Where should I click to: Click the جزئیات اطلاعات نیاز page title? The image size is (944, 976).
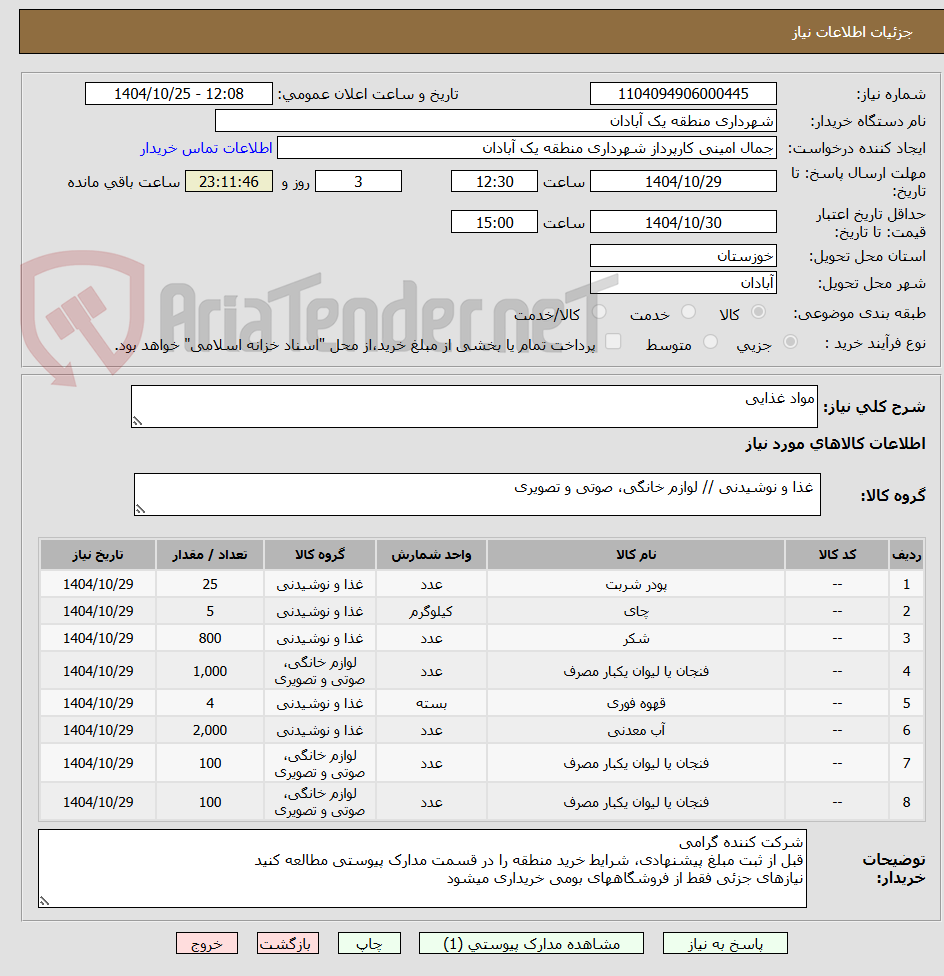tap(852, 32)
